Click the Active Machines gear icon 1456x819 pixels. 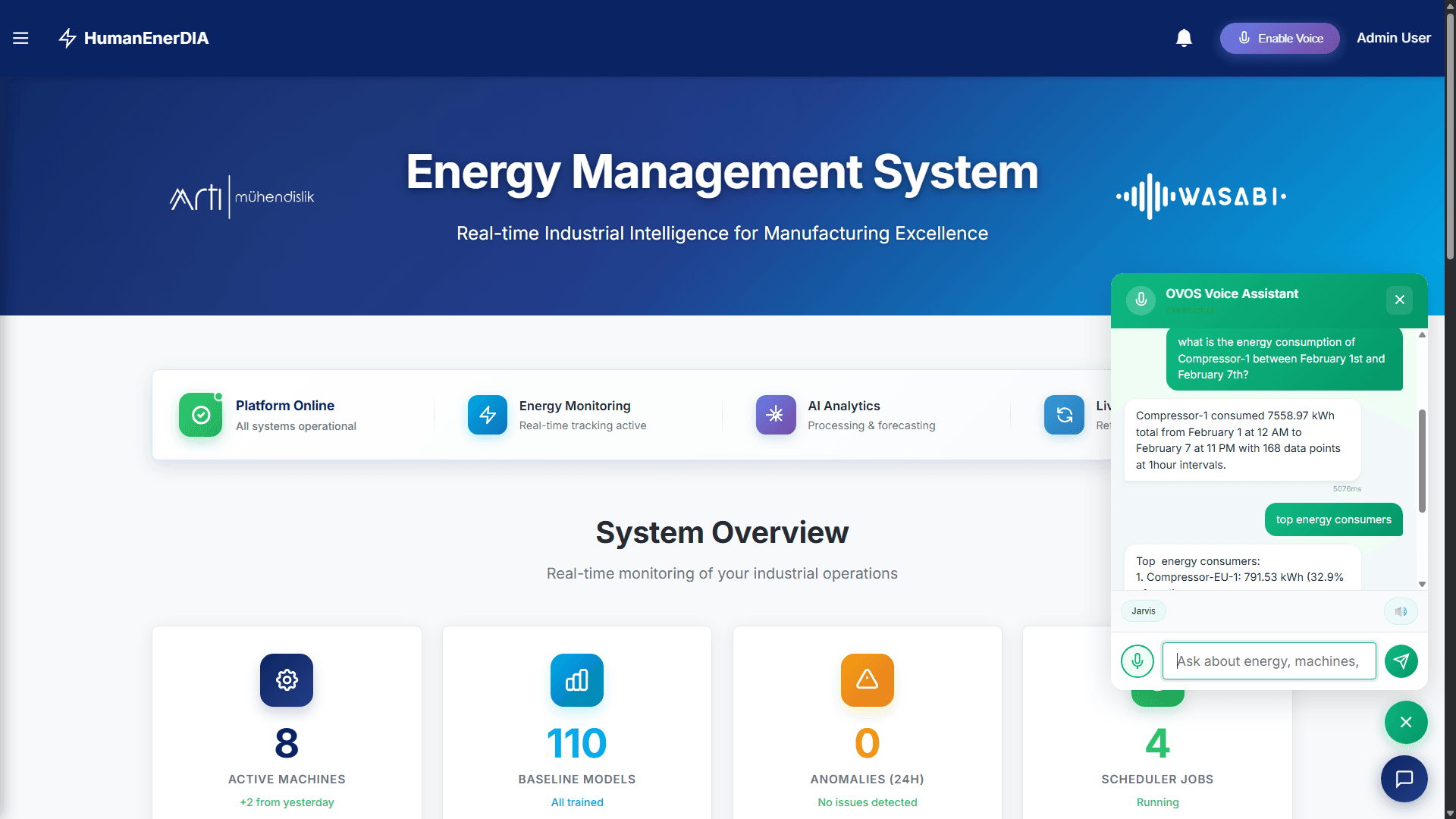coord(286,680)
